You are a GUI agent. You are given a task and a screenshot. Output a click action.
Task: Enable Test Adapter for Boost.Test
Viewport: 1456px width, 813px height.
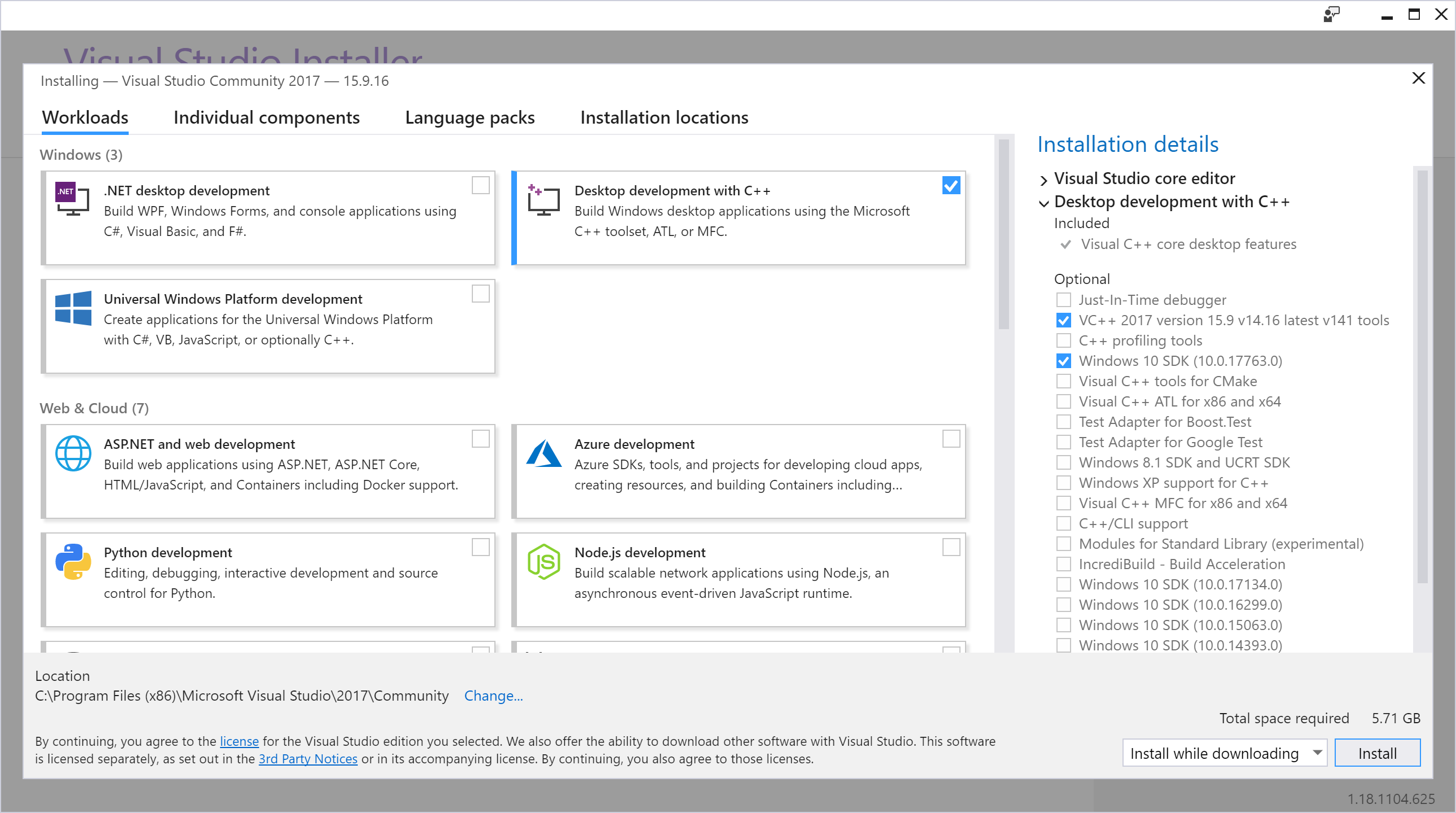pos(1063,422)
